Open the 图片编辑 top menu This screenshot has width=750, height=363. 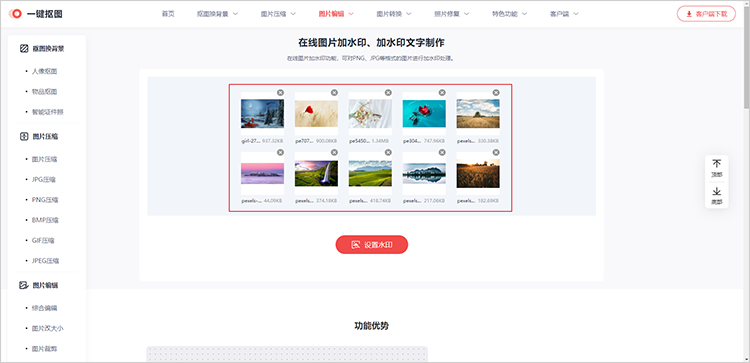pyautogui.click(x=336, y=14)
